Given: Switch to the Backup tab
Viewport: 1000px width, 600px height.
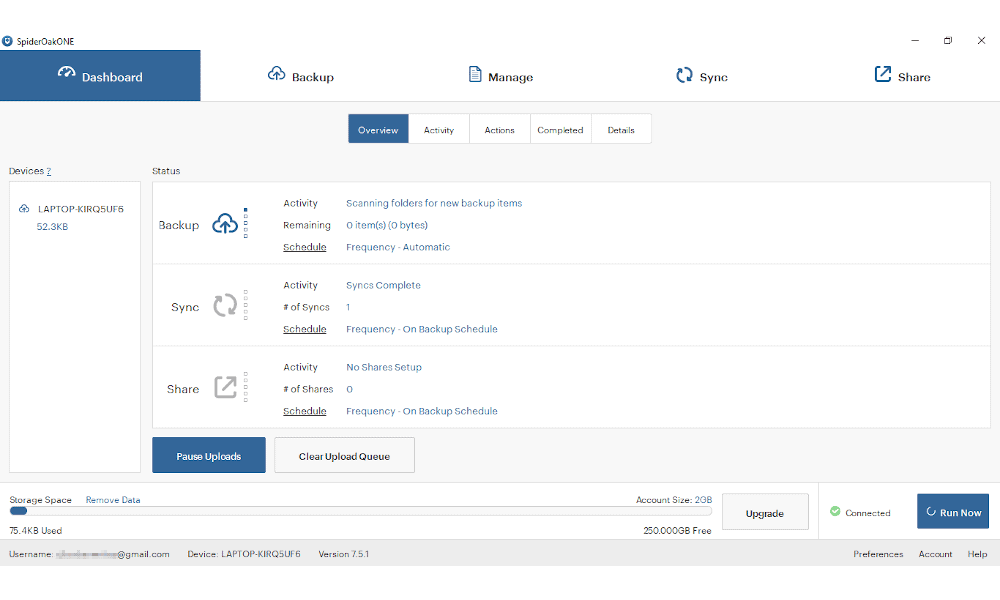Looking at the screenshot, I should click(x=300, y=76).
